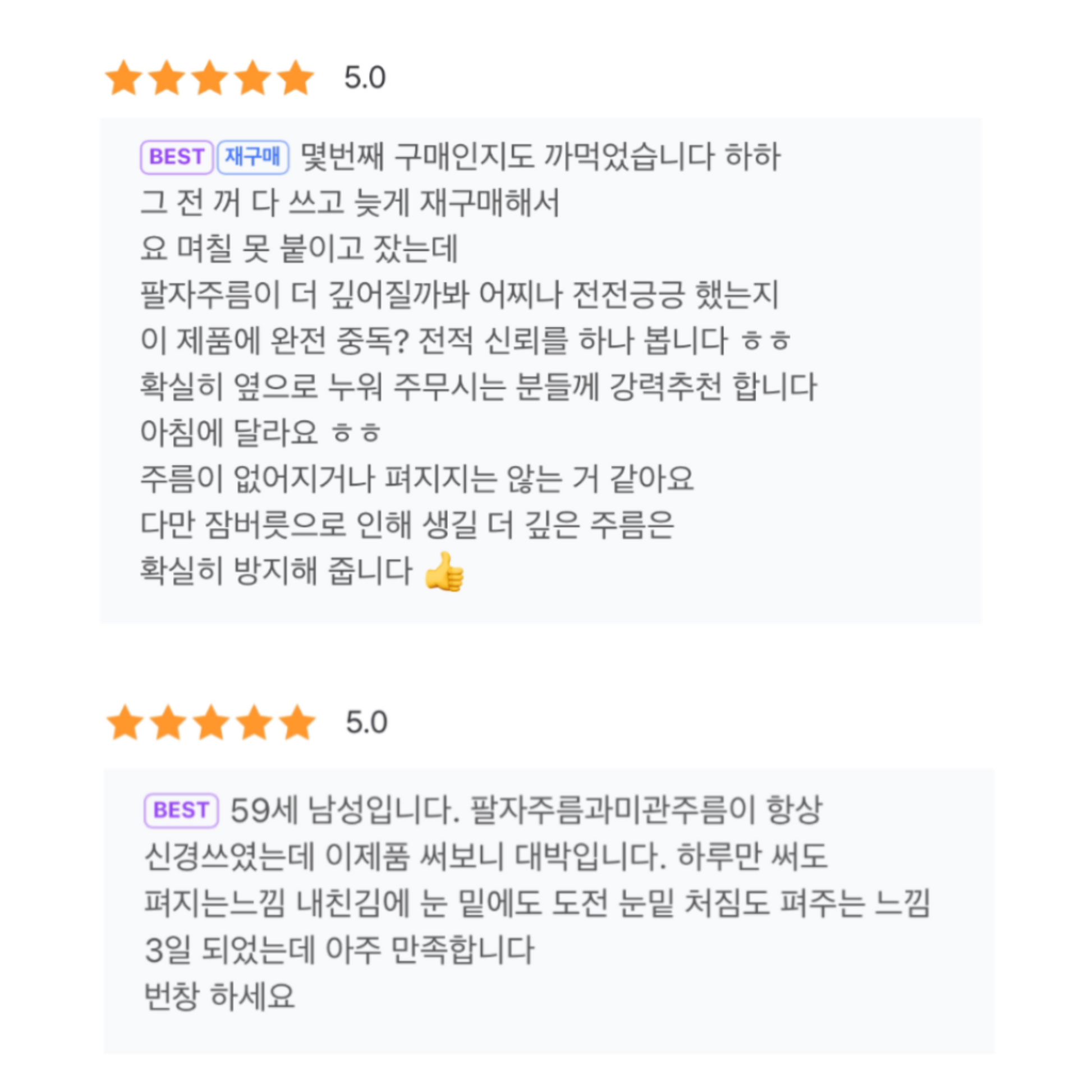Click the third star of the top review
This screenshot has height=1092, width=1092.
[x=210, y=78]
